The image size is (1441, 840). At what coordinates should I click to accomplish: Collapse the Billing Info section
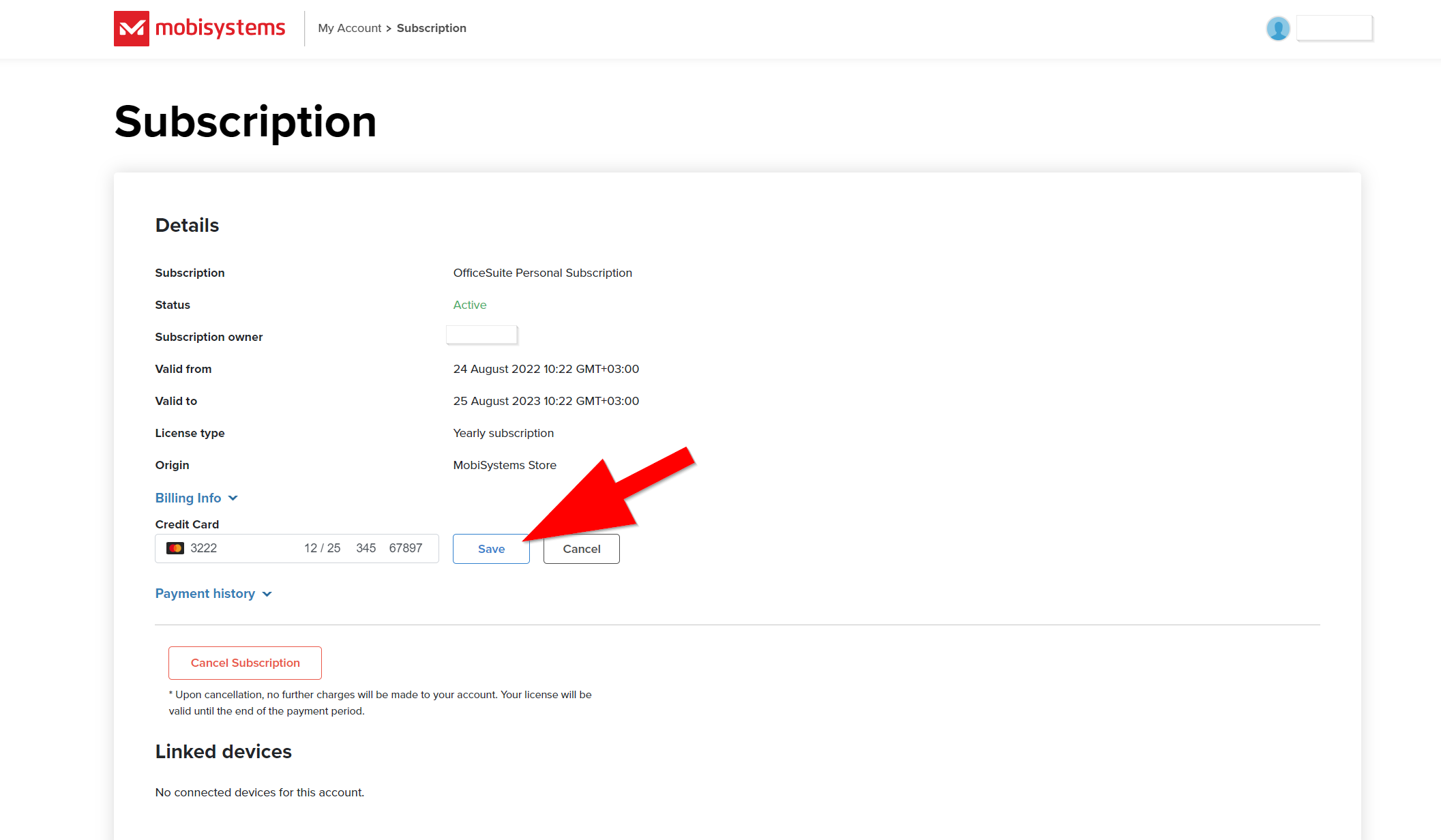[x=196, y=498]
